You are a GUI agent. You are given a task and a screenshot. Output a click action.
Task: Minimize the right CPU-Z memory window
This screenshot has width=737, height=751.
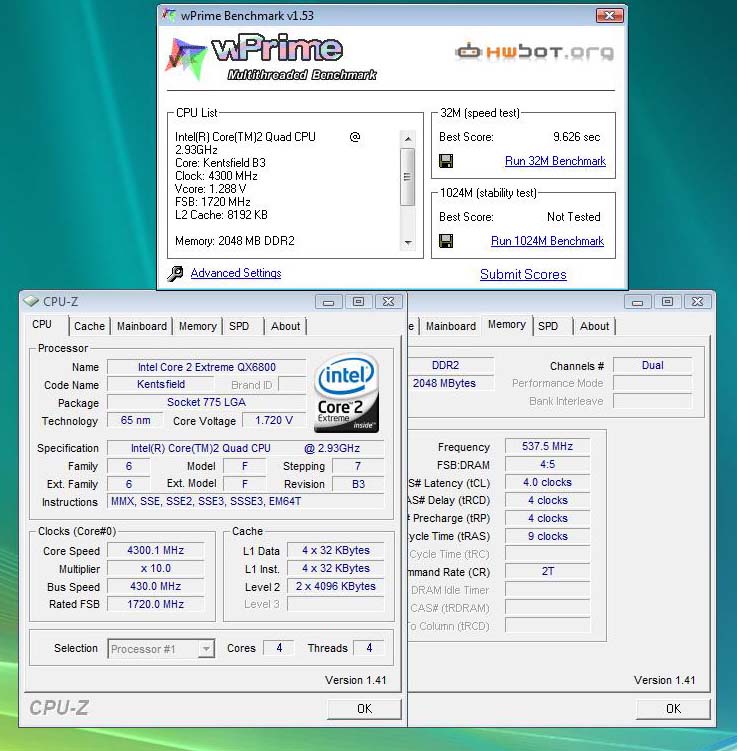pyautogui.click(x=637, y=302)
